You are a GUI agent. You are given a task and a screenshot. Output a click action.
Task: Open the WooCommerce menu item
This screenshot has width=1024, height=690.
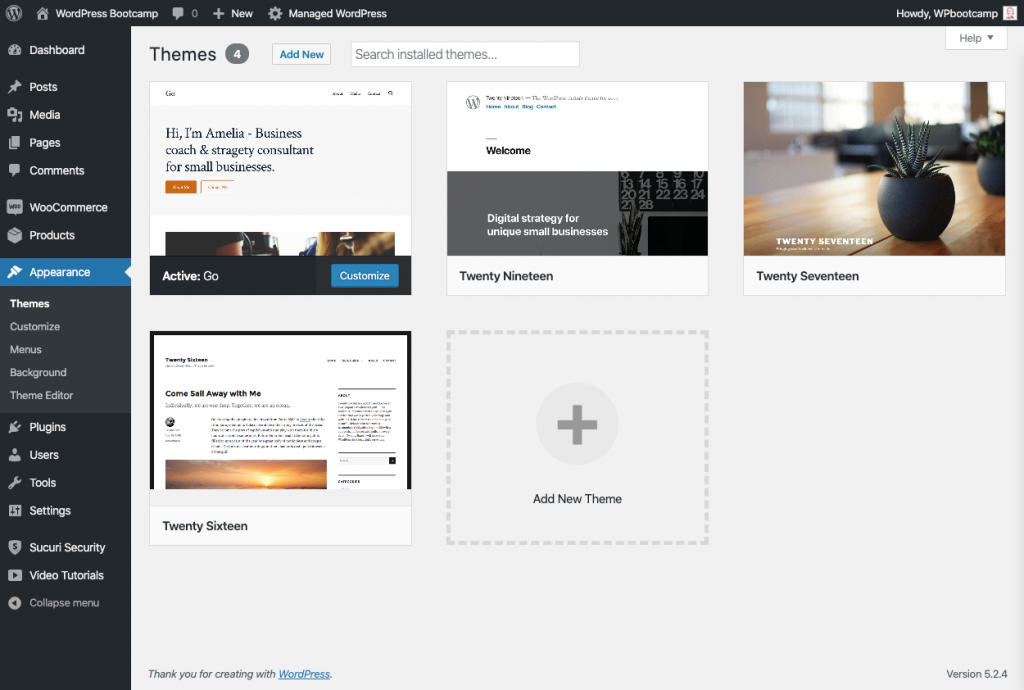(65, 207)
